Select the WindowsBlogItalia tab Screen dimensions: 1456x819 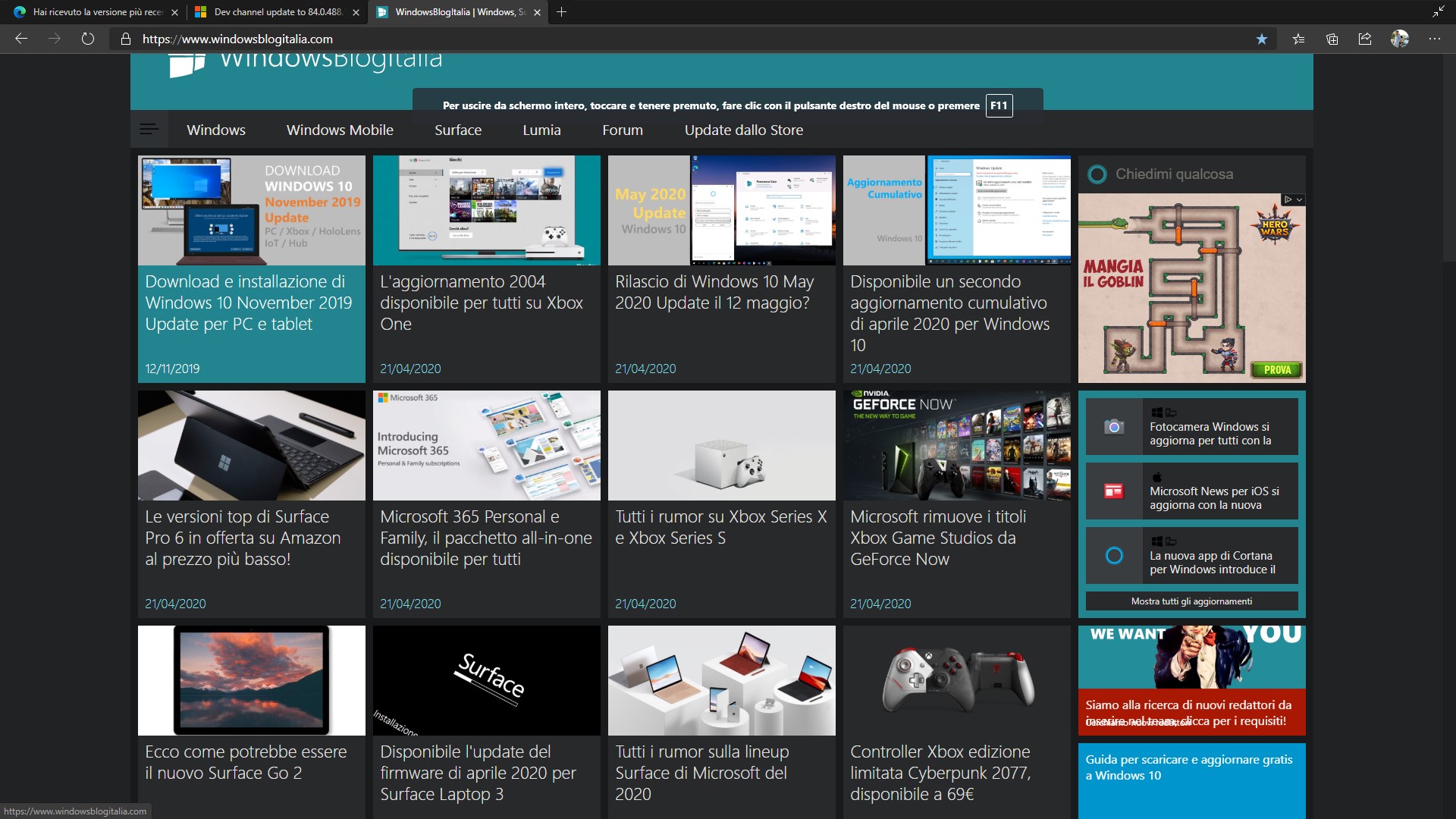point(460,12)
